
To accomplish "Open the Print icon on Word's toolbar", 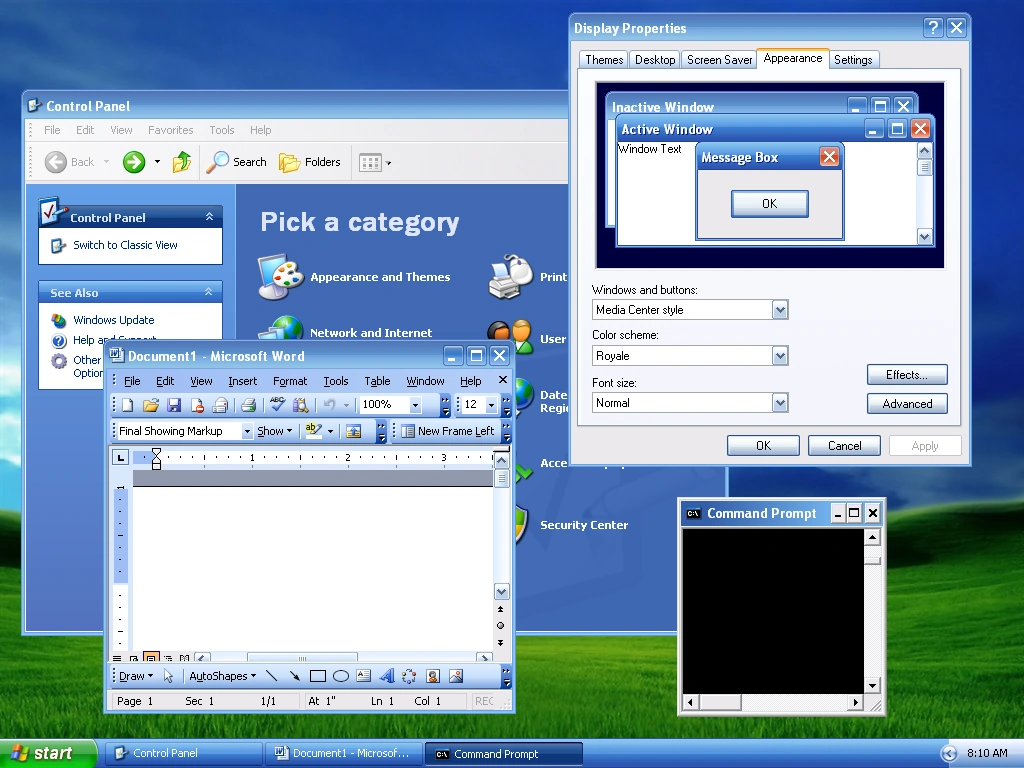I will tap(247, 404).
